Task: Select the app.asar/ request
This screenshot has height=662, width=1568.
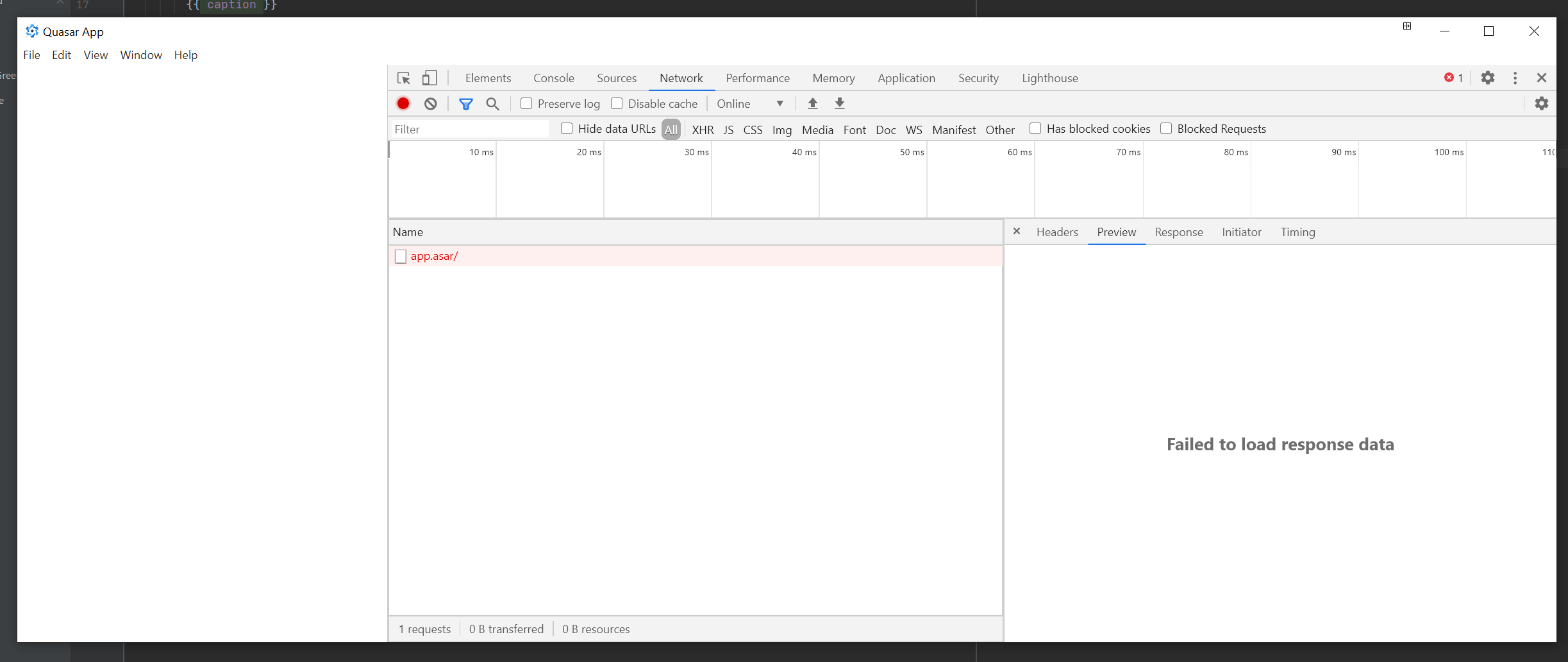Action: pyautogui.click(x=434, y=256)
